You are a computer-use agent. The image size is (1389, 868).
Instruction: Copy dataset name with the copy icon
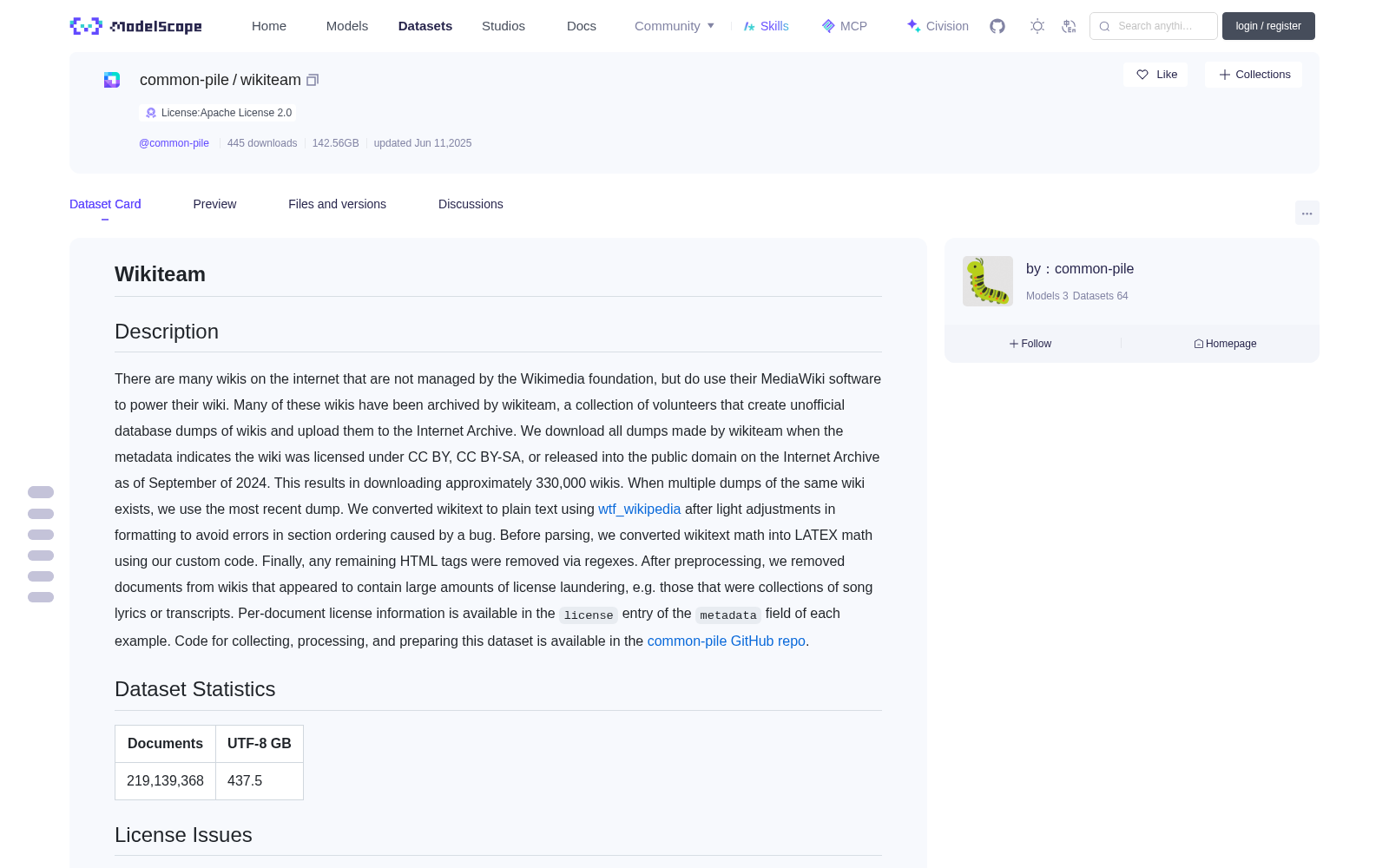(313, 80)
